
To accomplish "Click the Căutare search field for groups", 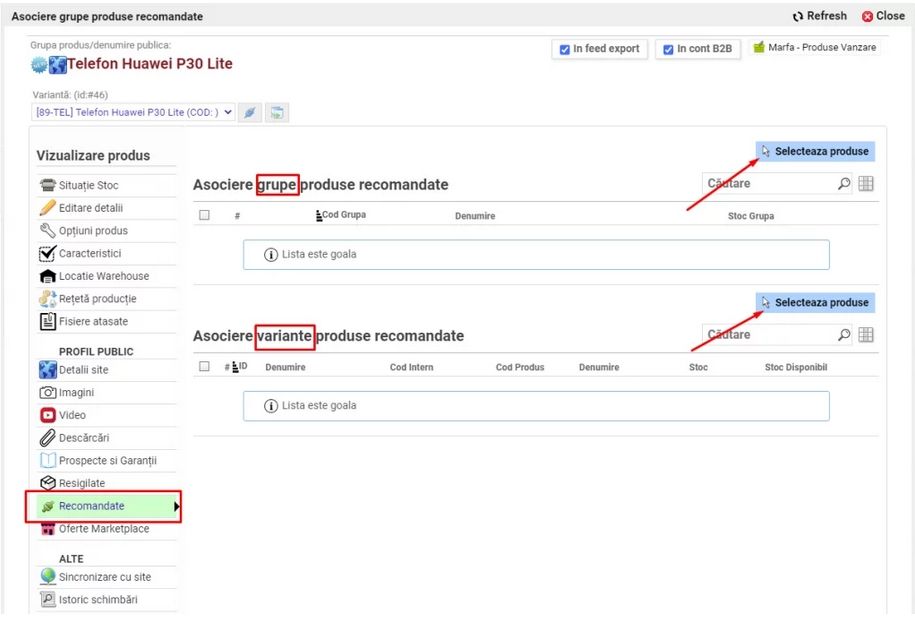I will [x=767, y=184].
